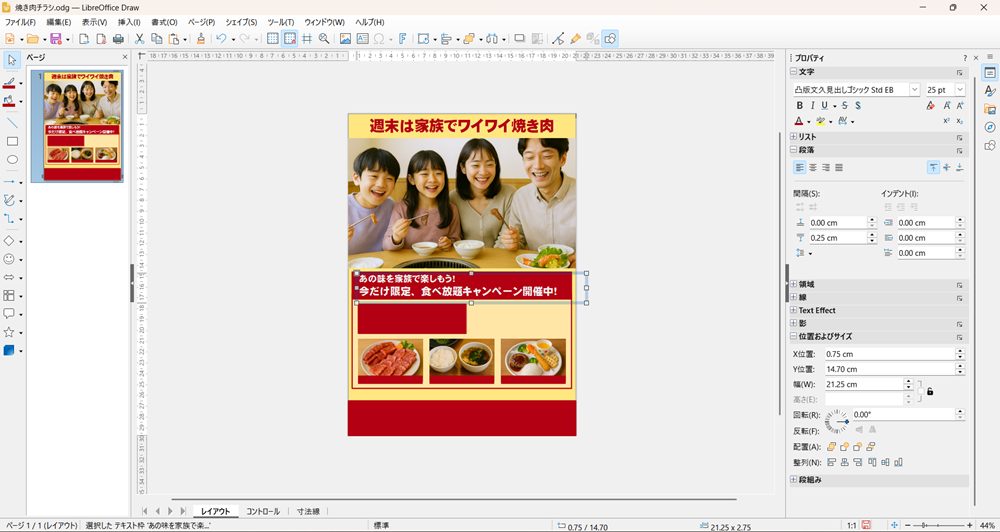Screen dimensions: 1000x532
Task: Open Zoom & Pan magnifier tool
Action: [x=324, y=39]
